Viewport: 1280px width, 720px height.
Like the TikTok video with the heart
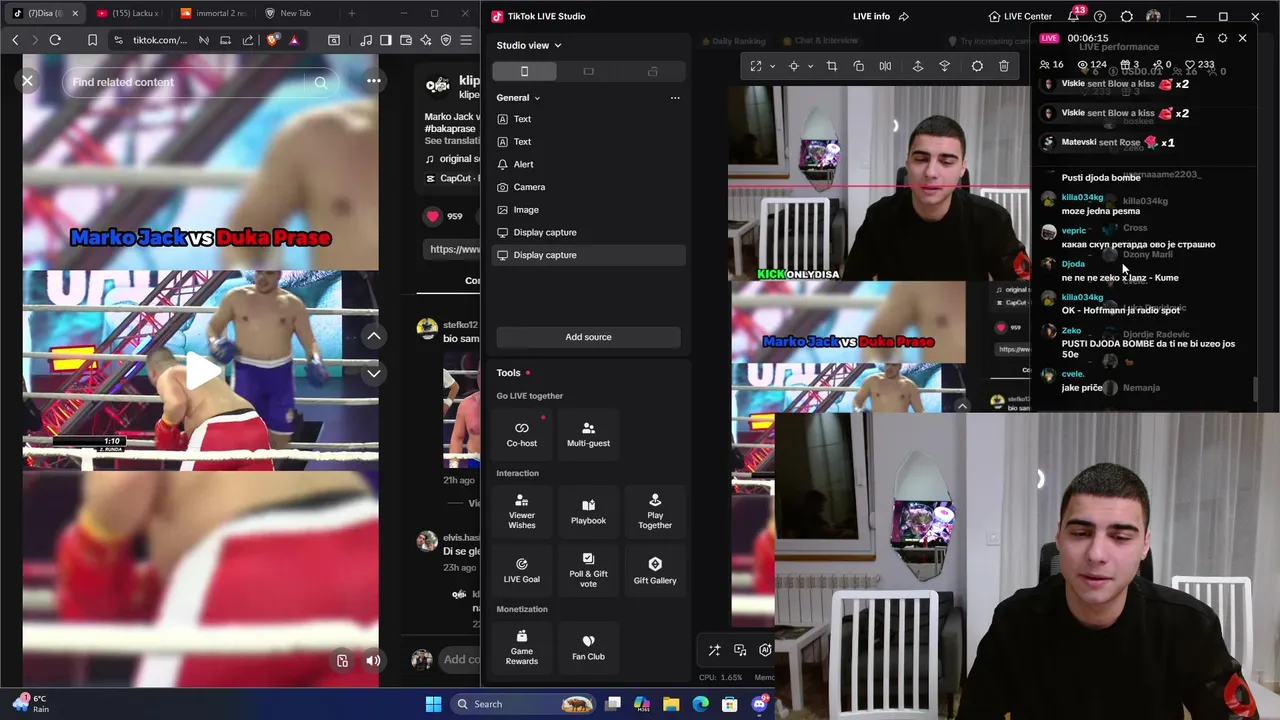(x=432, y=216)
